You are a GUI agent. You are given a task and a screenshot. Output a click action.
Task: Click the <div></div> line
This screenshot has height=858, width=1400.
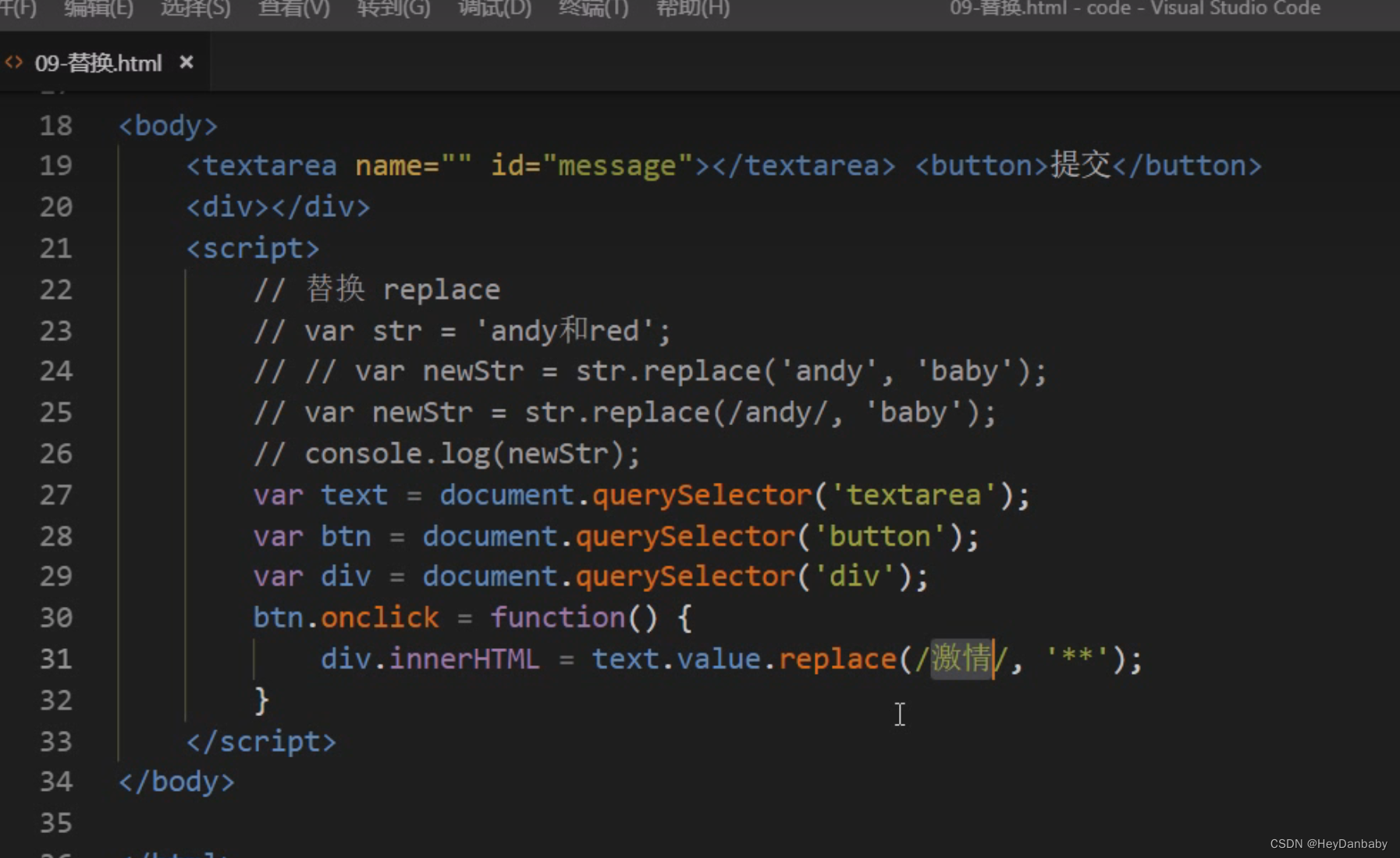coord(278,207)
